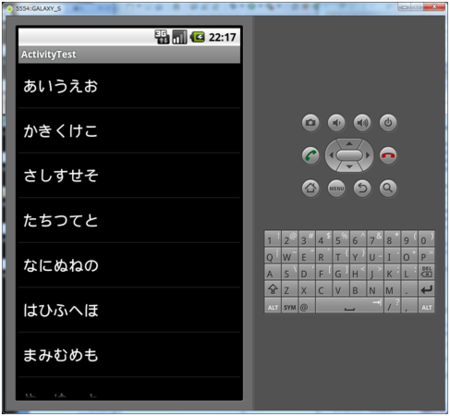Click the 1 key on keyboard
Image resolution: width=450 pixels, height=416 pixels.
click(273, 239)
